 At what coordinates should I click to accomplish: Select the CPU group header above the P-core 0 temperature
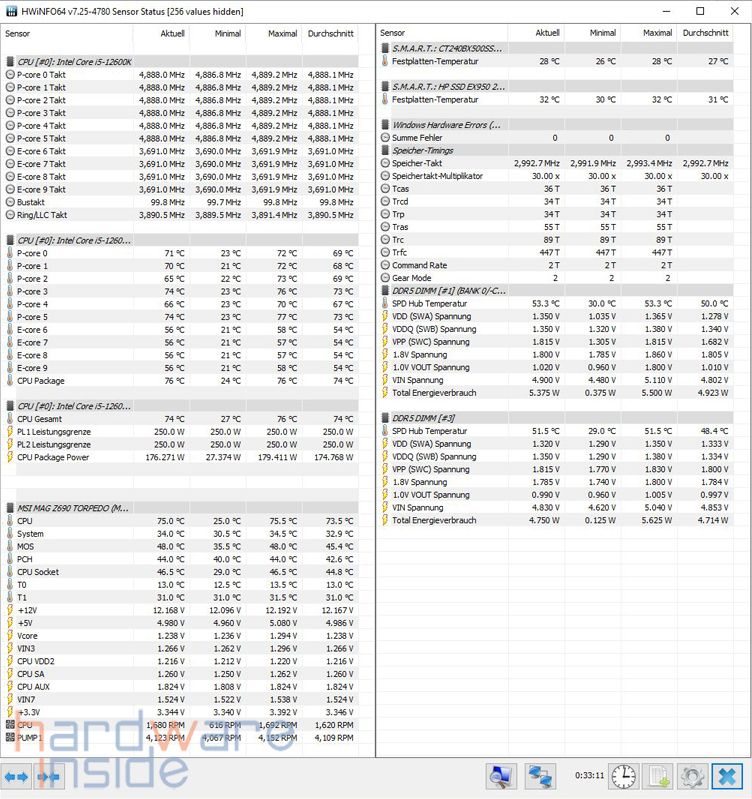pyautogui.click(x=180, y=240)
